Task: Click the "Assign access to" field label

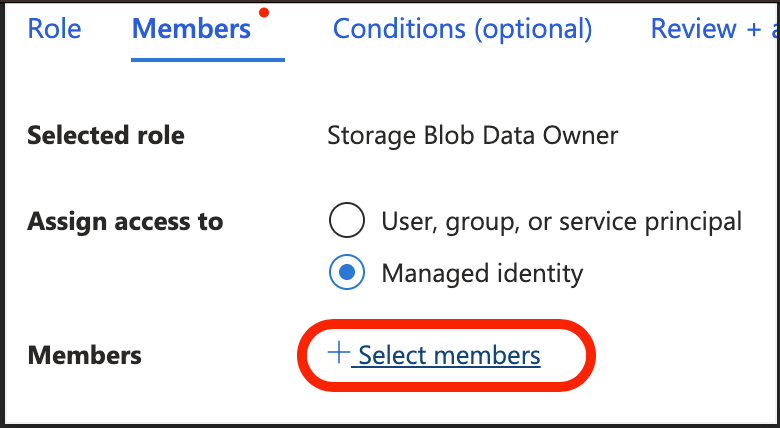Action: click(125, 221)
